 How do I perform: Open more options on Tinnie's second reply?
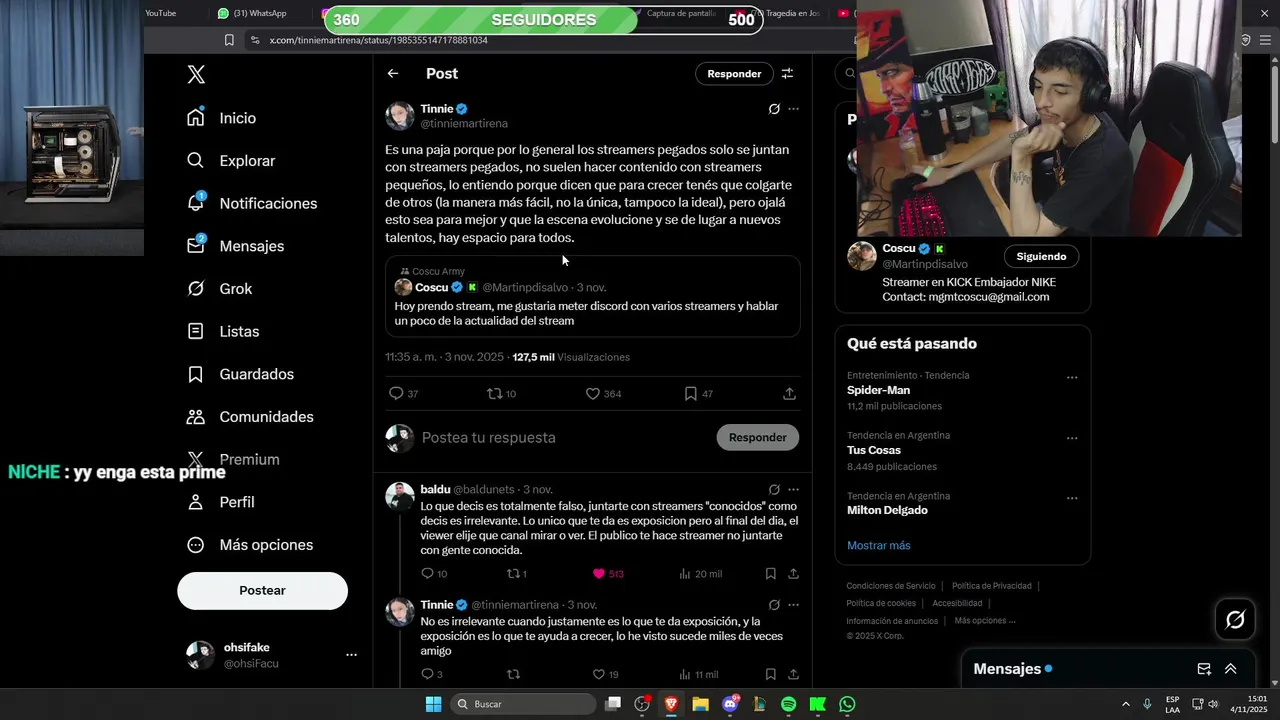tap(793, 605)
